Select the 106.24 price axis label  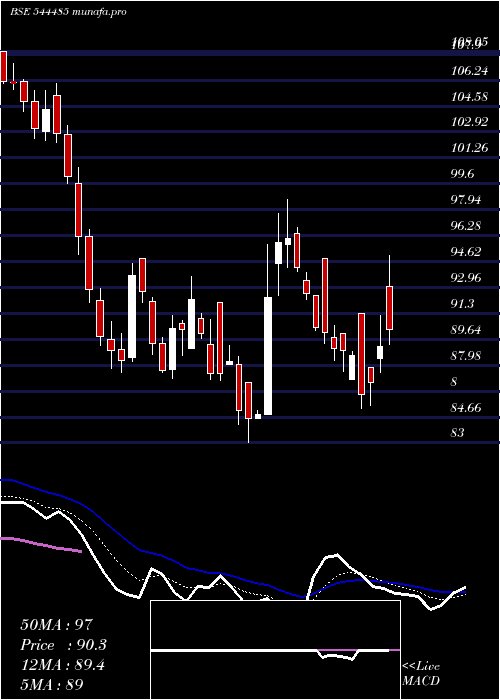coord(470,70)
